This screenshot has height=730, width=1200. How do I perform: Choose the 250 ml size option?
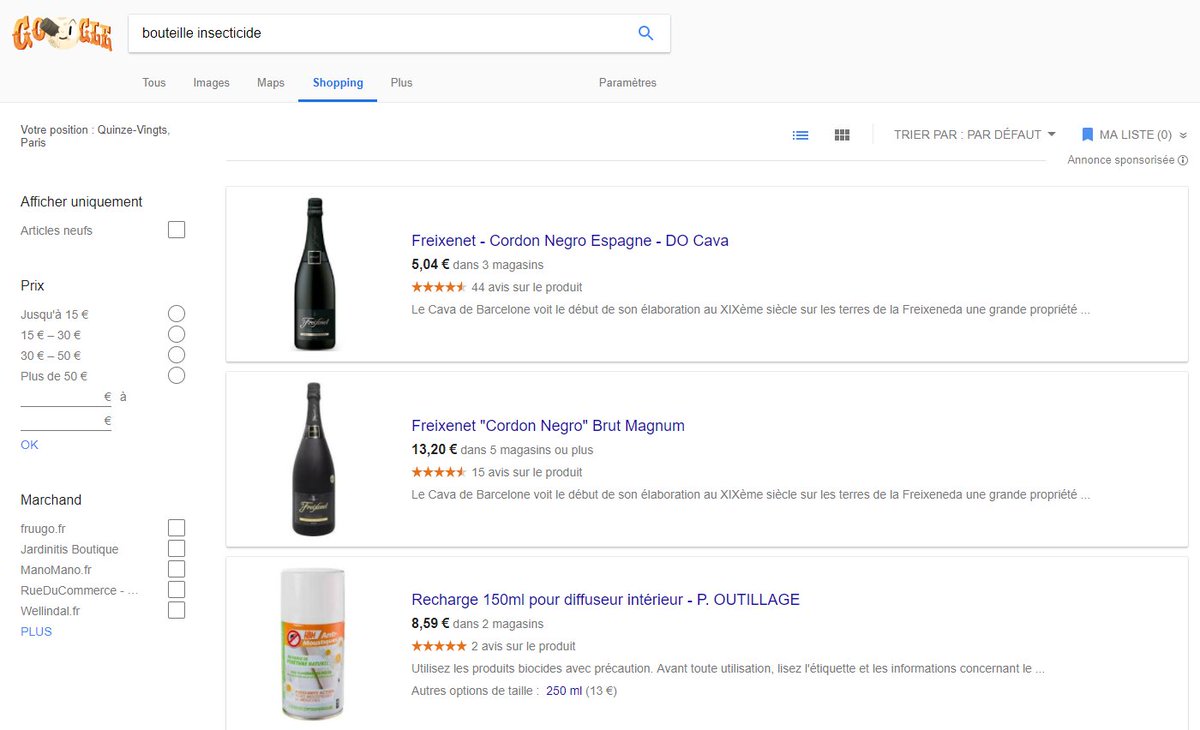[564, 691]
